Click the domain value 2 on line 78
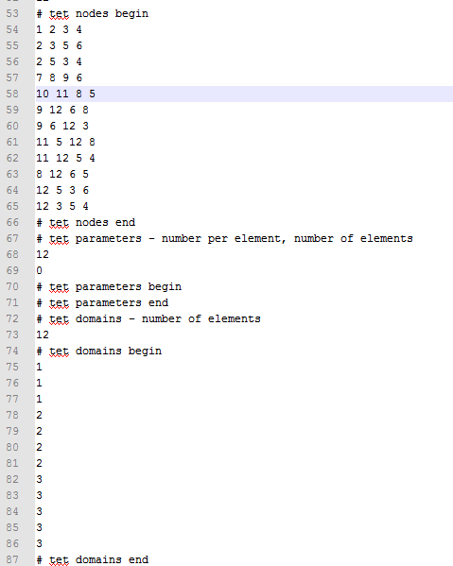This screenshot has height=566, width=453. click(39, 415)
